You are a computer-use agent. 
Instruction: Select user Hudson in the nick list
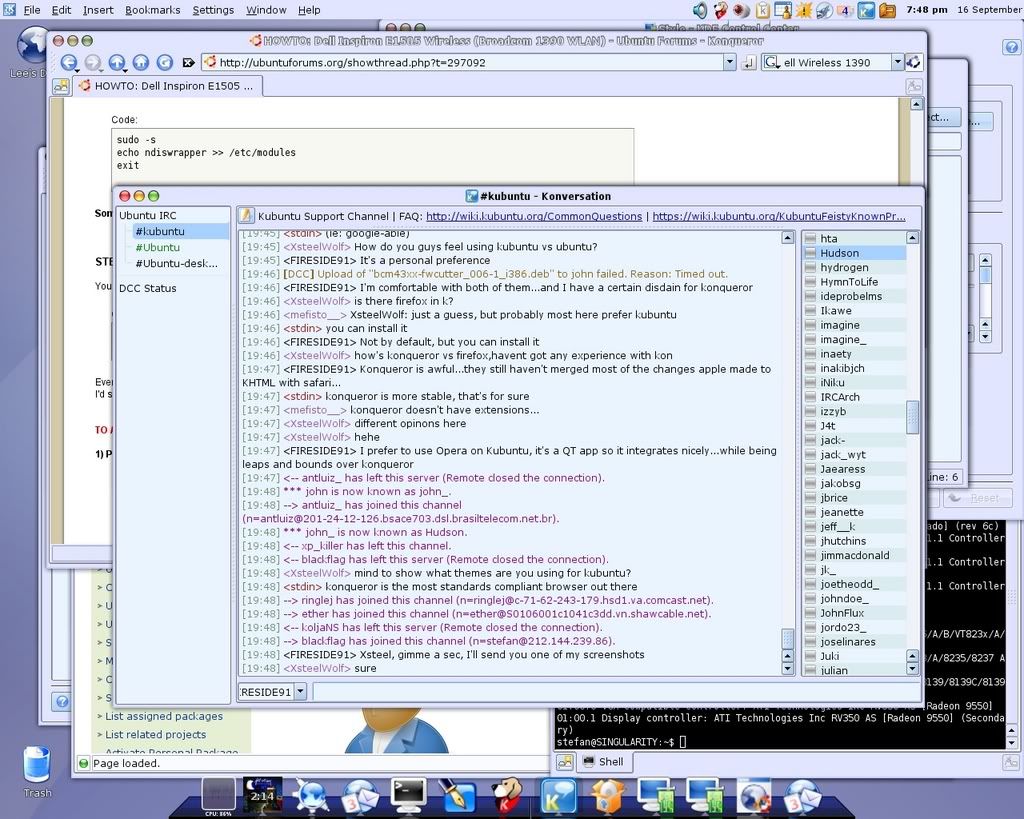point(854,253)
